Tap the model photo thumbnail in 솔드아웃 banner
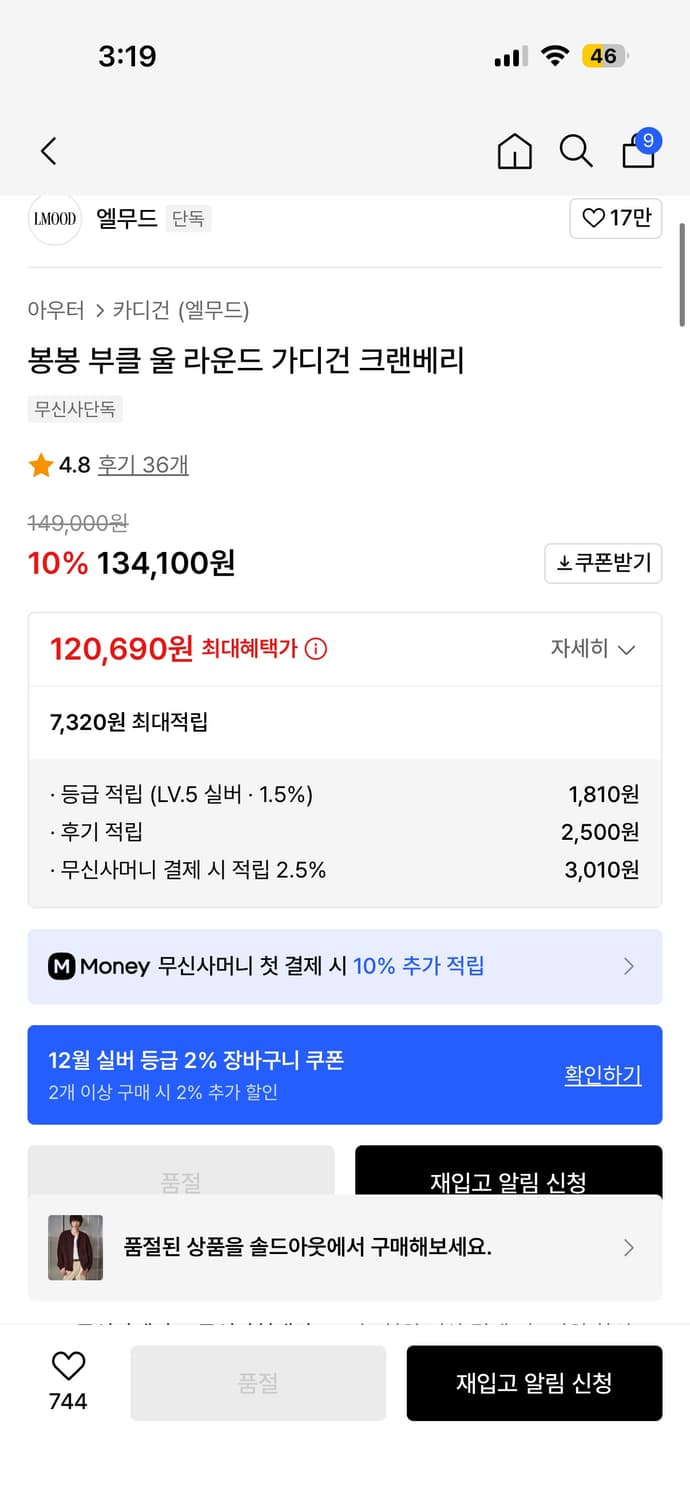Viewport: 690px width, 1500px height. click(x=75, y=1247)
